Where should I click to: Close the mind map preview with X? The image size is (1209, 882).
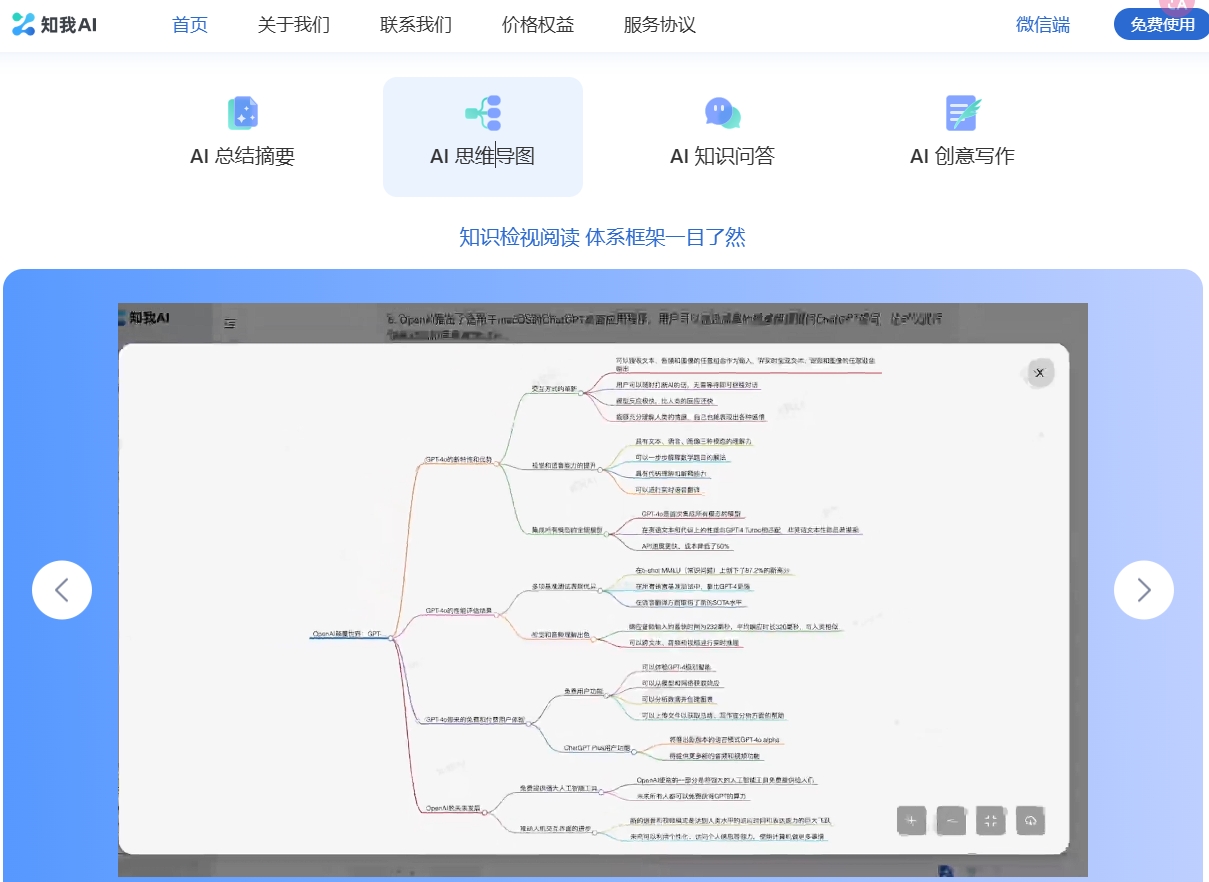1039,373
